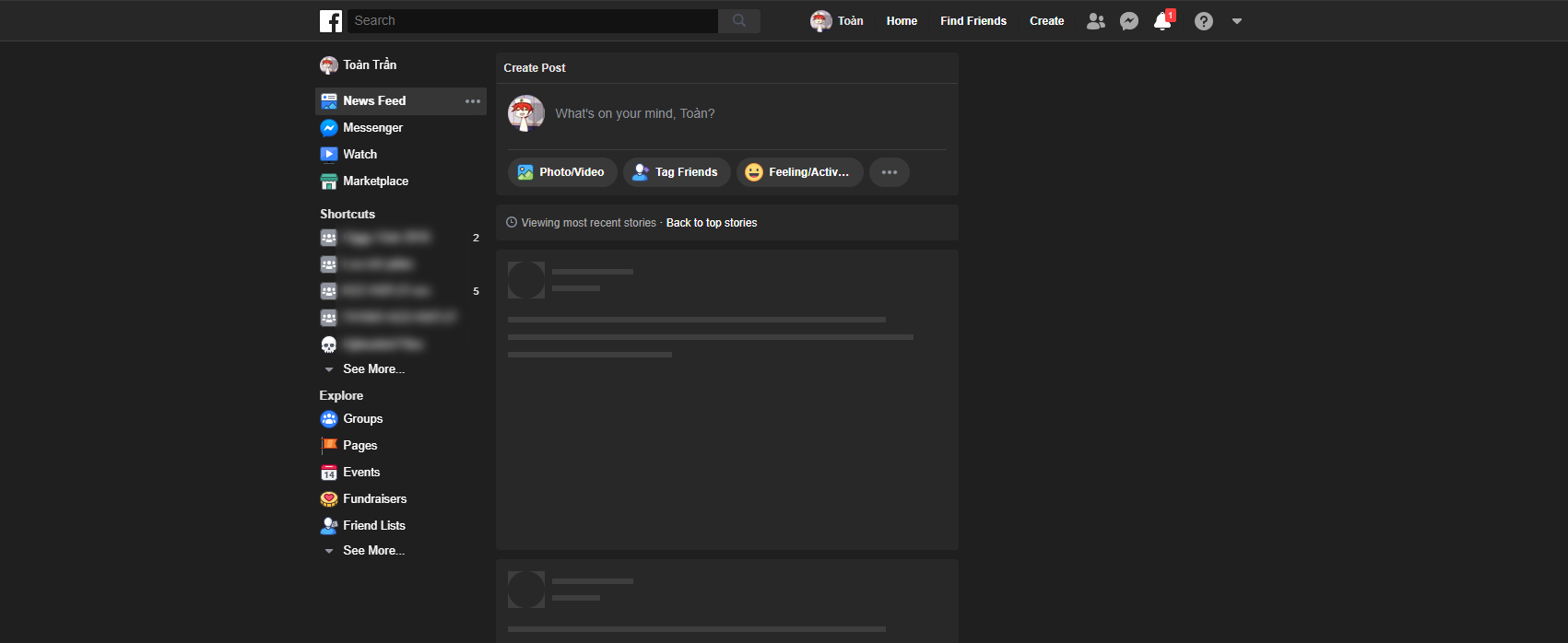Click the Facebook logo icon
Viewport: 1568px width, 643px height.
331,21
